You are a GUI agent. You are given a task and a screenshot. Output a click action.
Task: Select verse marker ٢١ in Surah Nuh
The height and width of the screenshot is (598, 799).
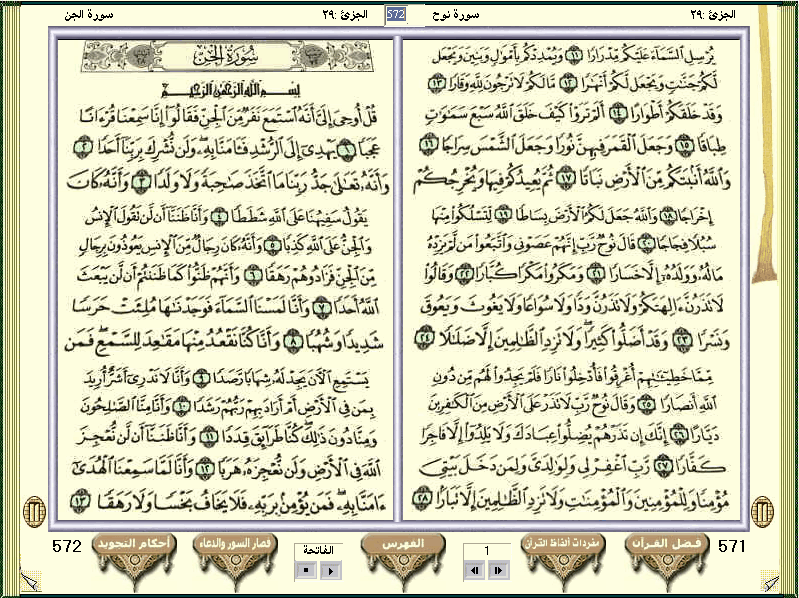(595, 275)
